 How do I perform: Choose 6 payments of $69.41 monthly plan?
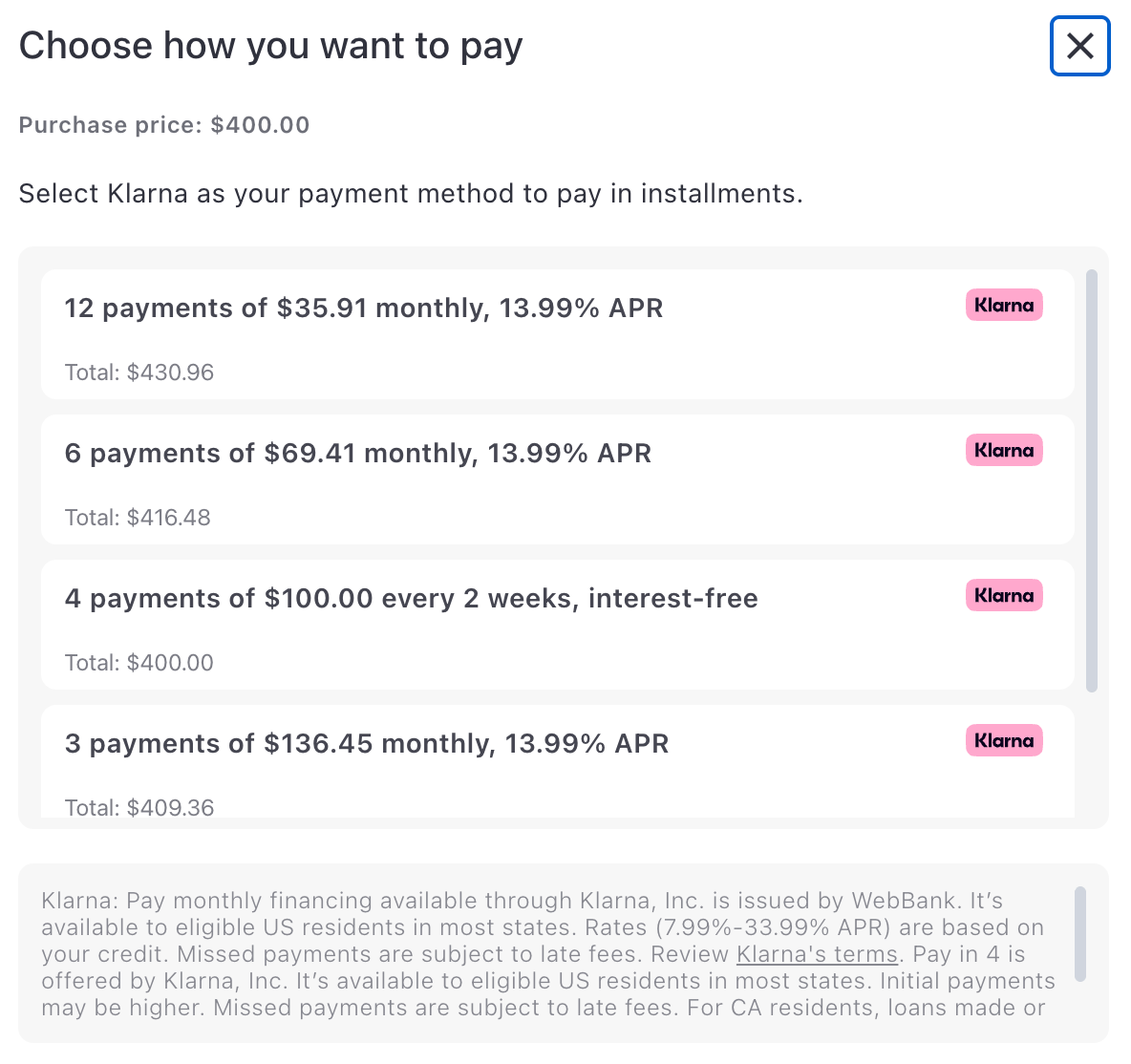pos(358,454)
